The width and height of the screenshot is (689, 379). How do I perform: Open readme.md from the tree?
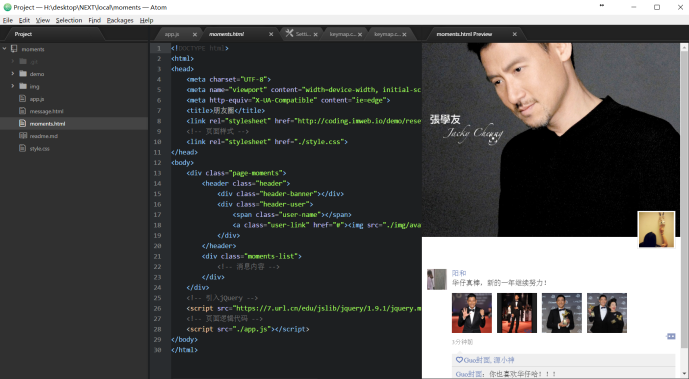tap(44, 136)
